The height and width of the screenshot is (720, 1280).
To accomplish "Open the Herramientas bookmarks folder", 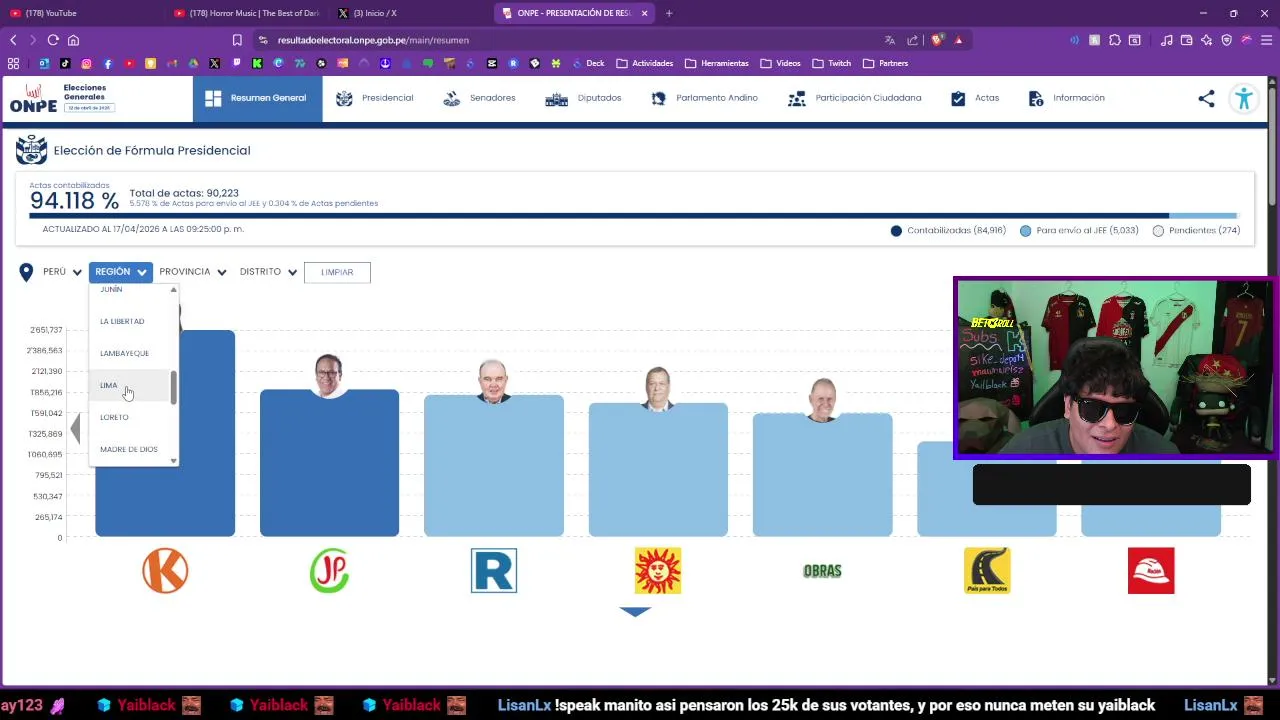I will click(717, 63).
